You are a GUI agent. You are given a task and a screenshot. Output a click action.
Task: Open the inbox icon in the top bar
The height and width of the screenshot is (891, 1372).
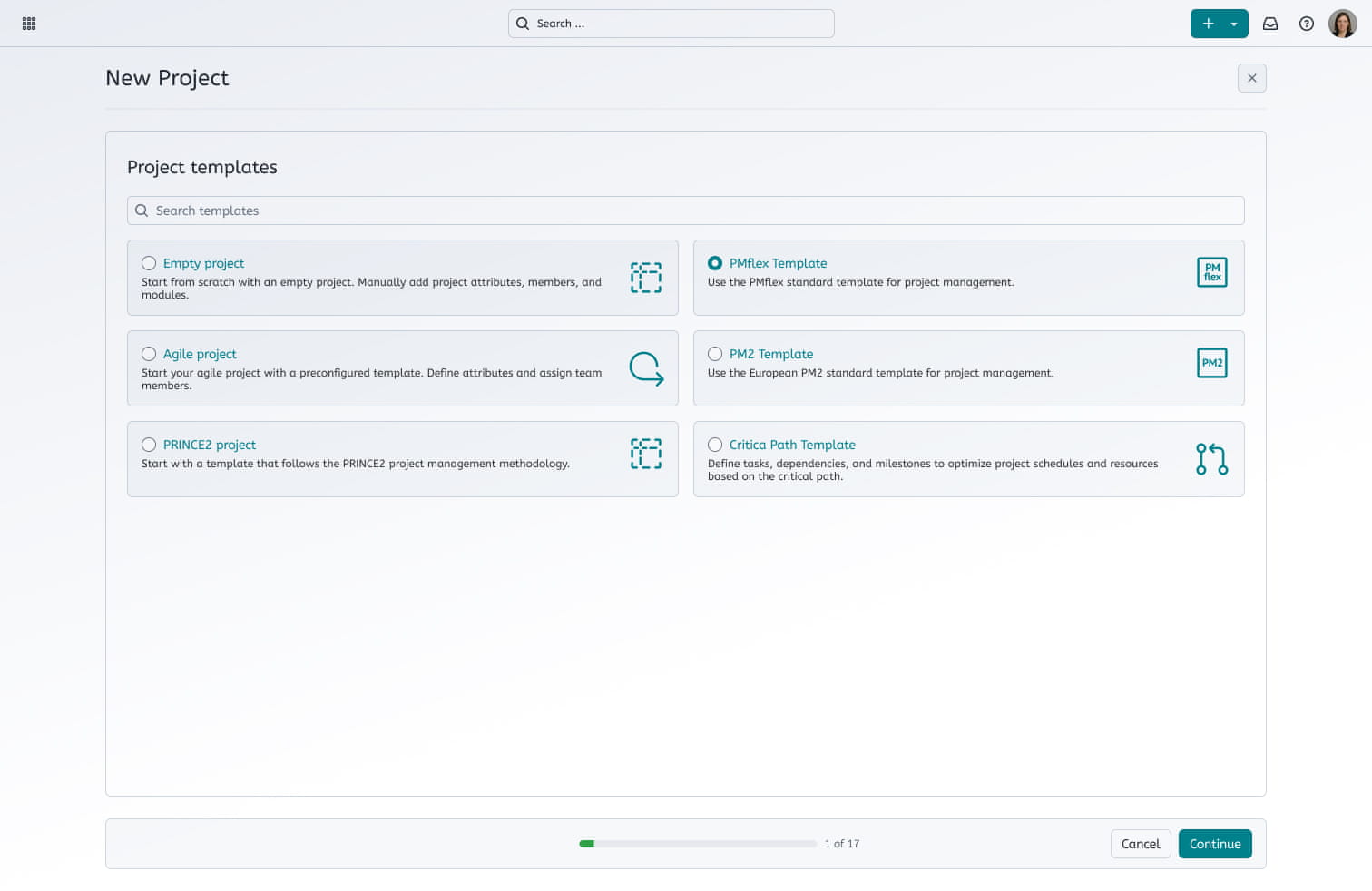pyautogui.click(x=1270, y=24)
